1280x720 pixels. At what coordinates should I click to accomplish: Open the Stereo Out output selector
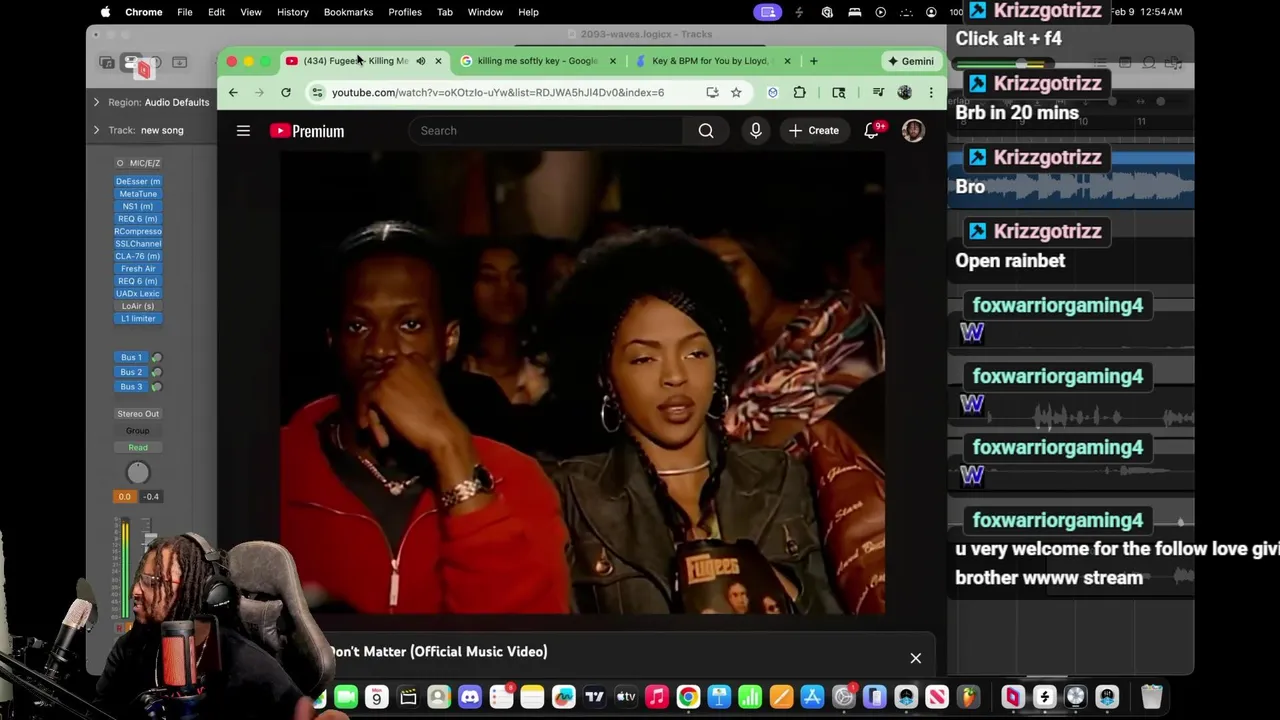tap(138, 414)
